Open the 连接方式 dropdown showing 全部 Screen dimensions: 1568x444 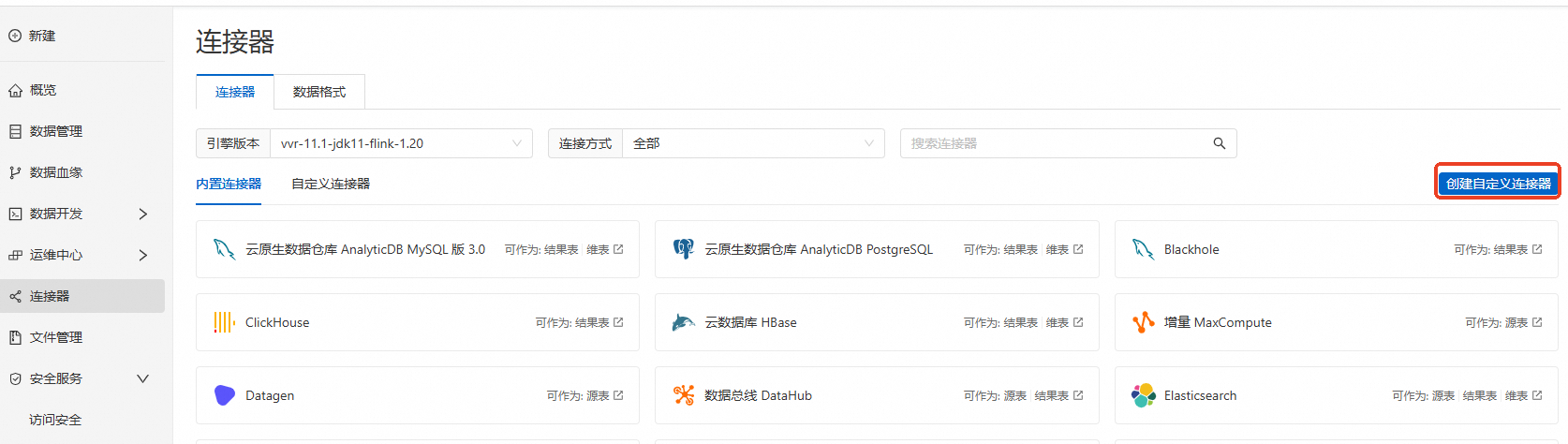pyautogui.click(x=753, y=143)
